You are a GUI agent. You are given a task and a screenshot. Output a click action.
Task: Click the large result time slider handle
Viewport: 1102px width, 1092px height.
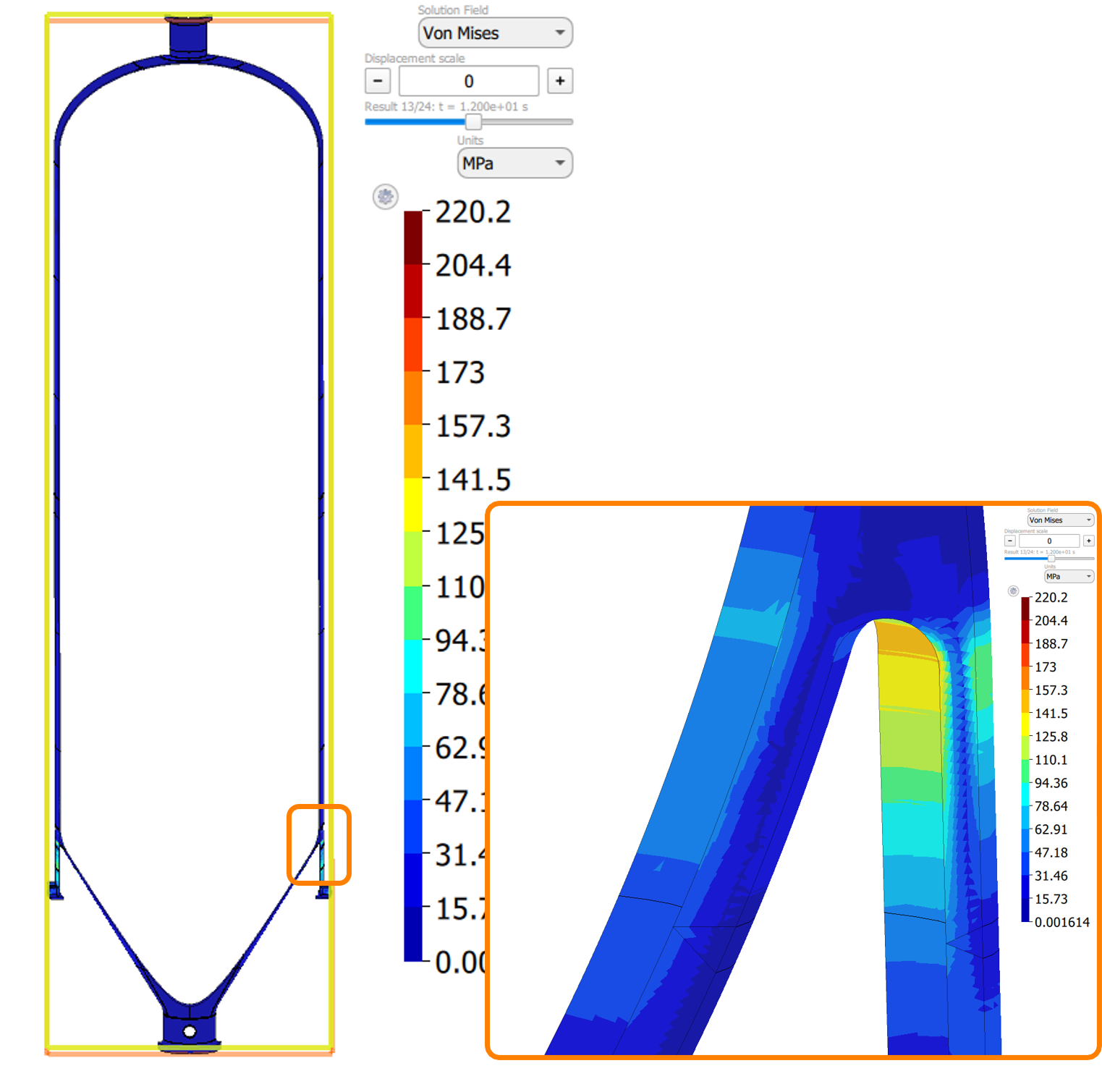coord(473,122)
